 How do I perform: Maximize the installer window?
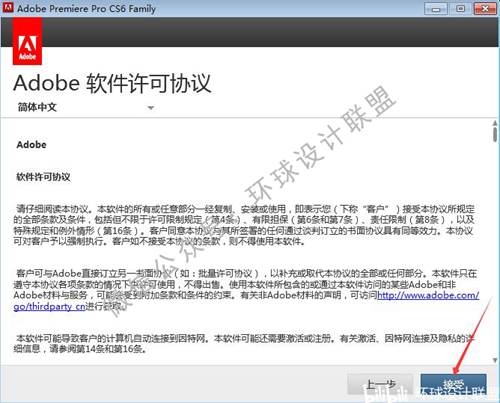tap(461, 8)
